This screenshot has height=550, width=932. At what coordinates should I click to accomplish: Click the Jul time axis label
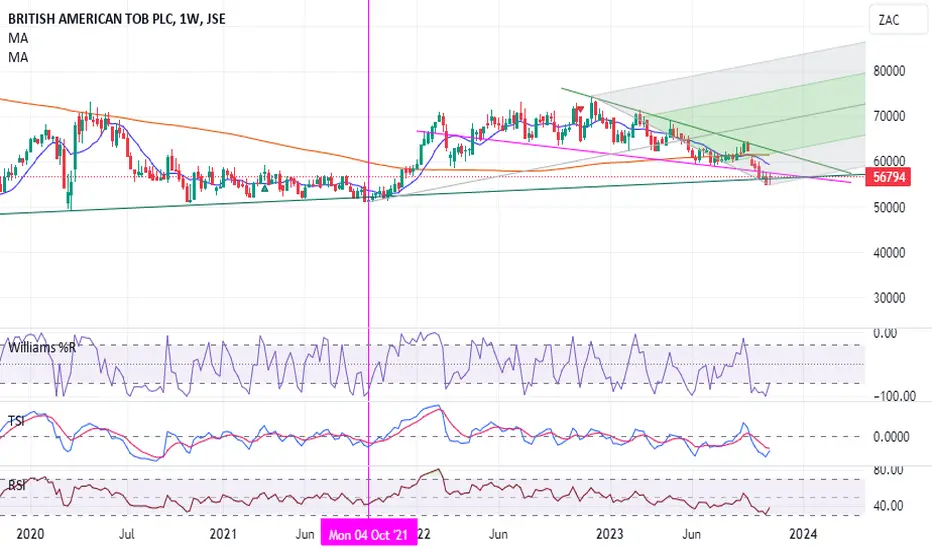click(x=127, y=534)
